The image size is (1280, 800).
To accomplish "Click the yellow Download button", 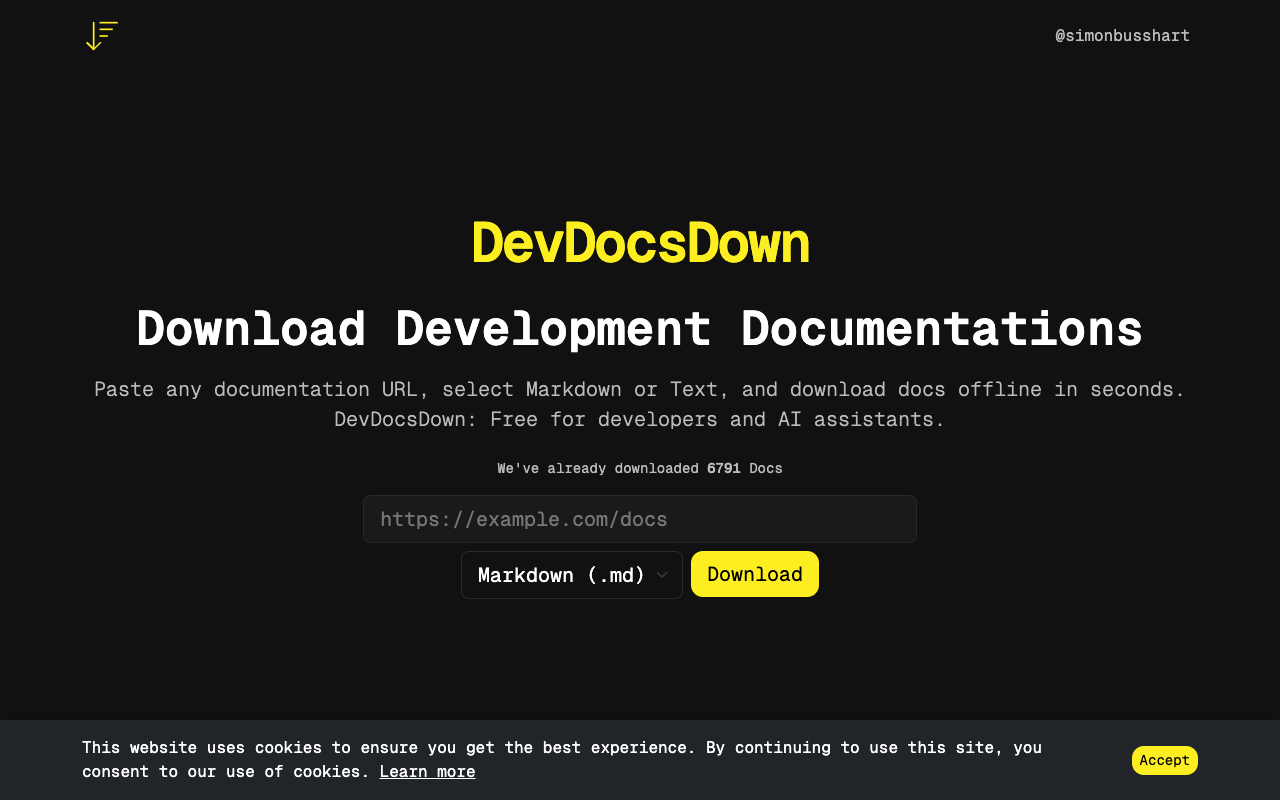I will coord(754,574).
